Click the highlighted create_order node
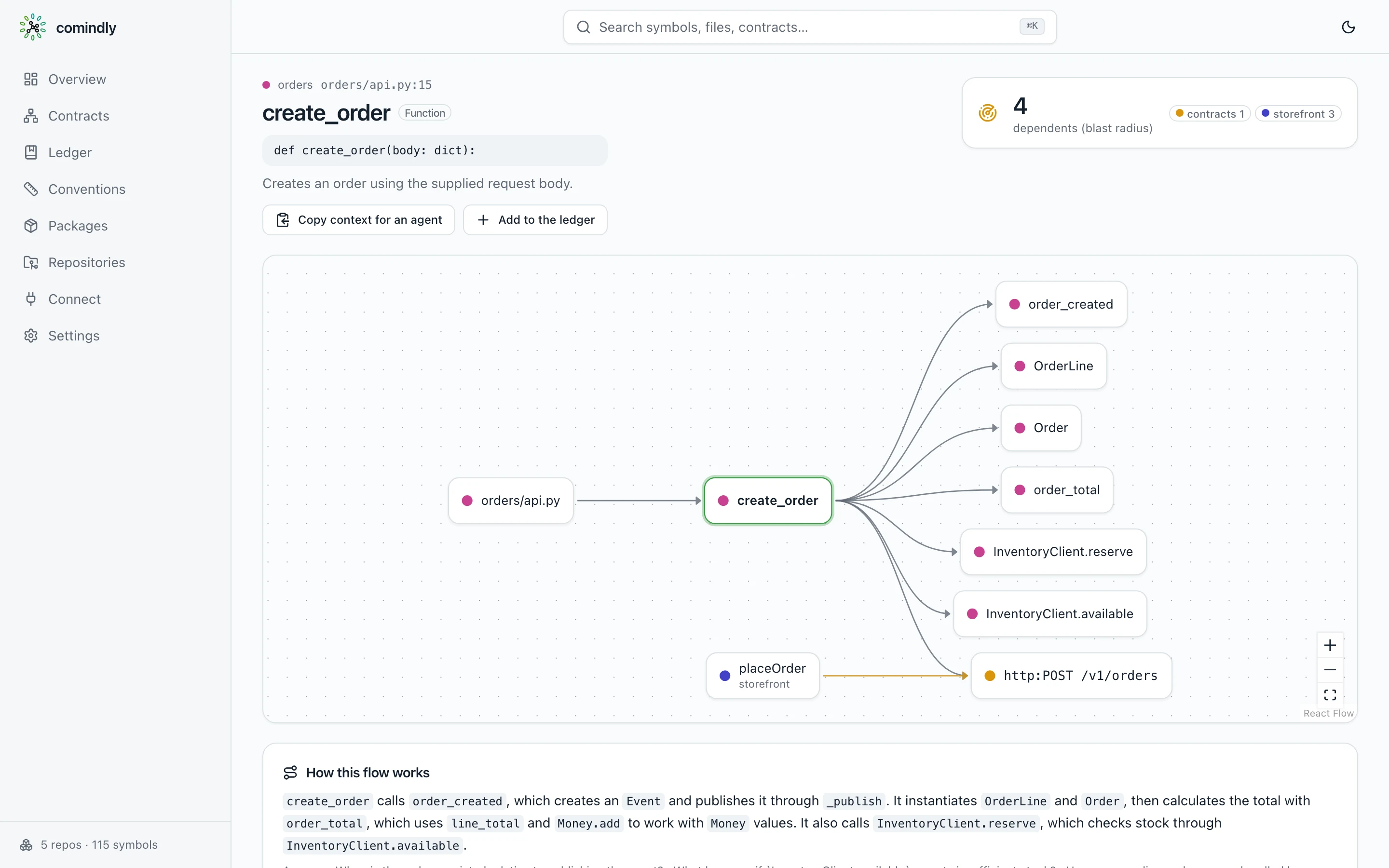 (768, 501)
